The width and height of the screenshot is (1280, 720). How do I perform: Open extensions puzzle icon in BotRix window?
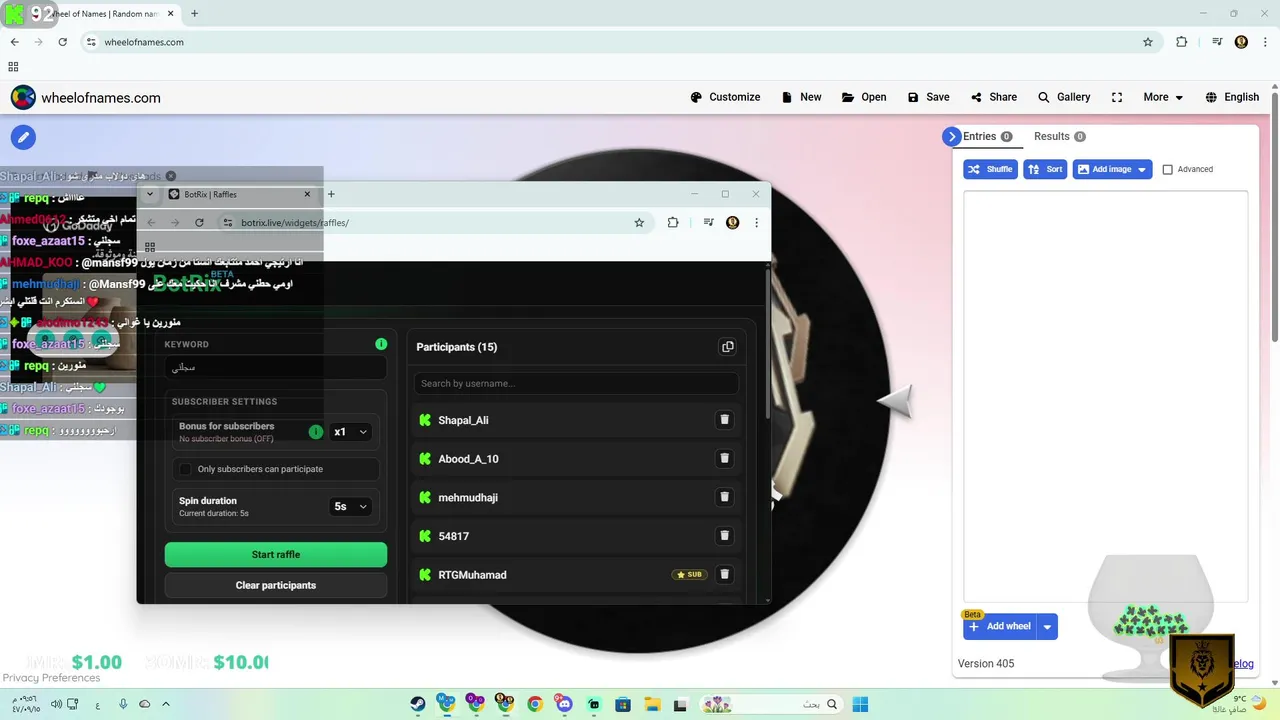[673, 223]
